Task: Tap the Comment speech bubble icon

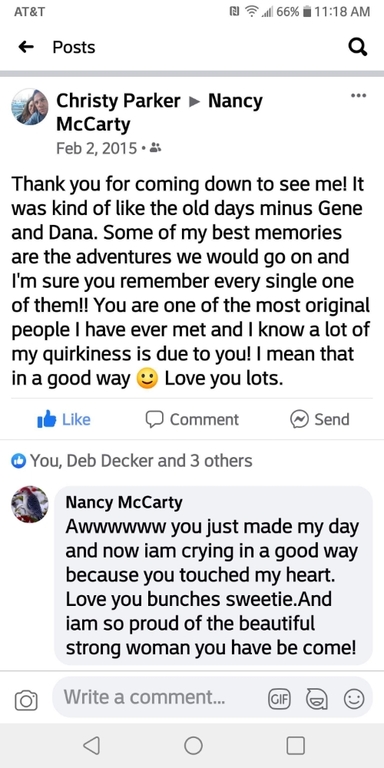Action: [154, 420]
